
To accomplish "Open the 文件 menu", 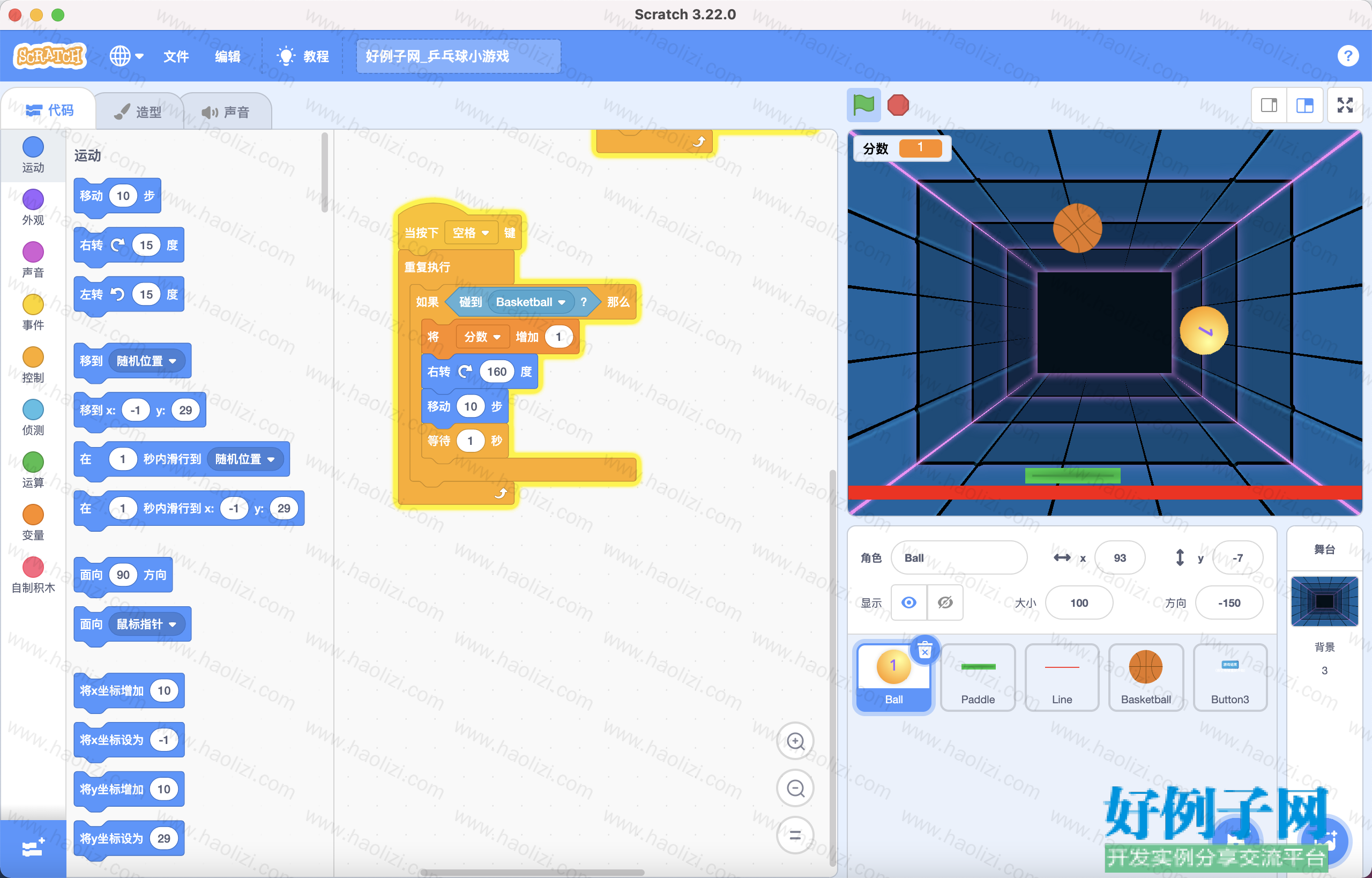I will tap(176, 56).
